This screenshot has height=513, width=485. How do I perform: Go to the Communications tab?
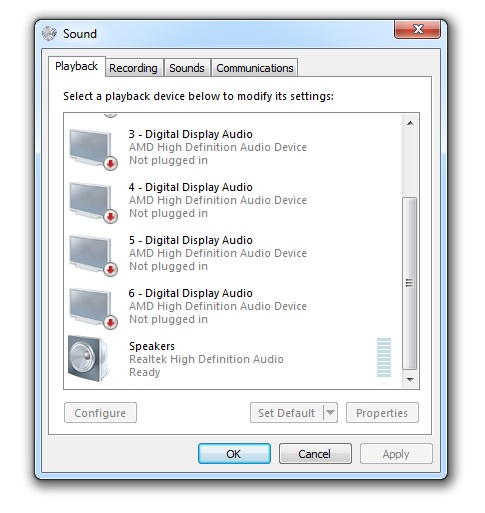click(255, 68)
